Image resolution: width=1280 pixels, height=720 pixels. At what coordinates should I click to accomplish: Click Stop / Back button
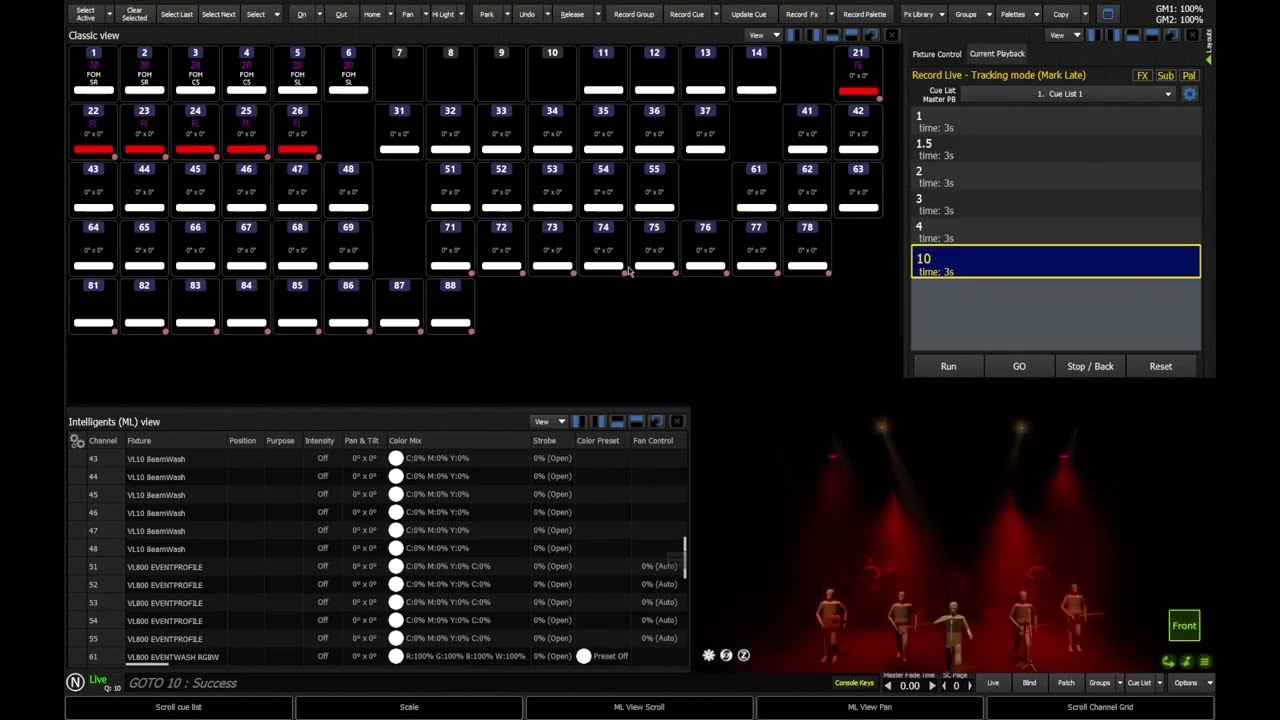pyautogui.click(x=1090, y=366)
